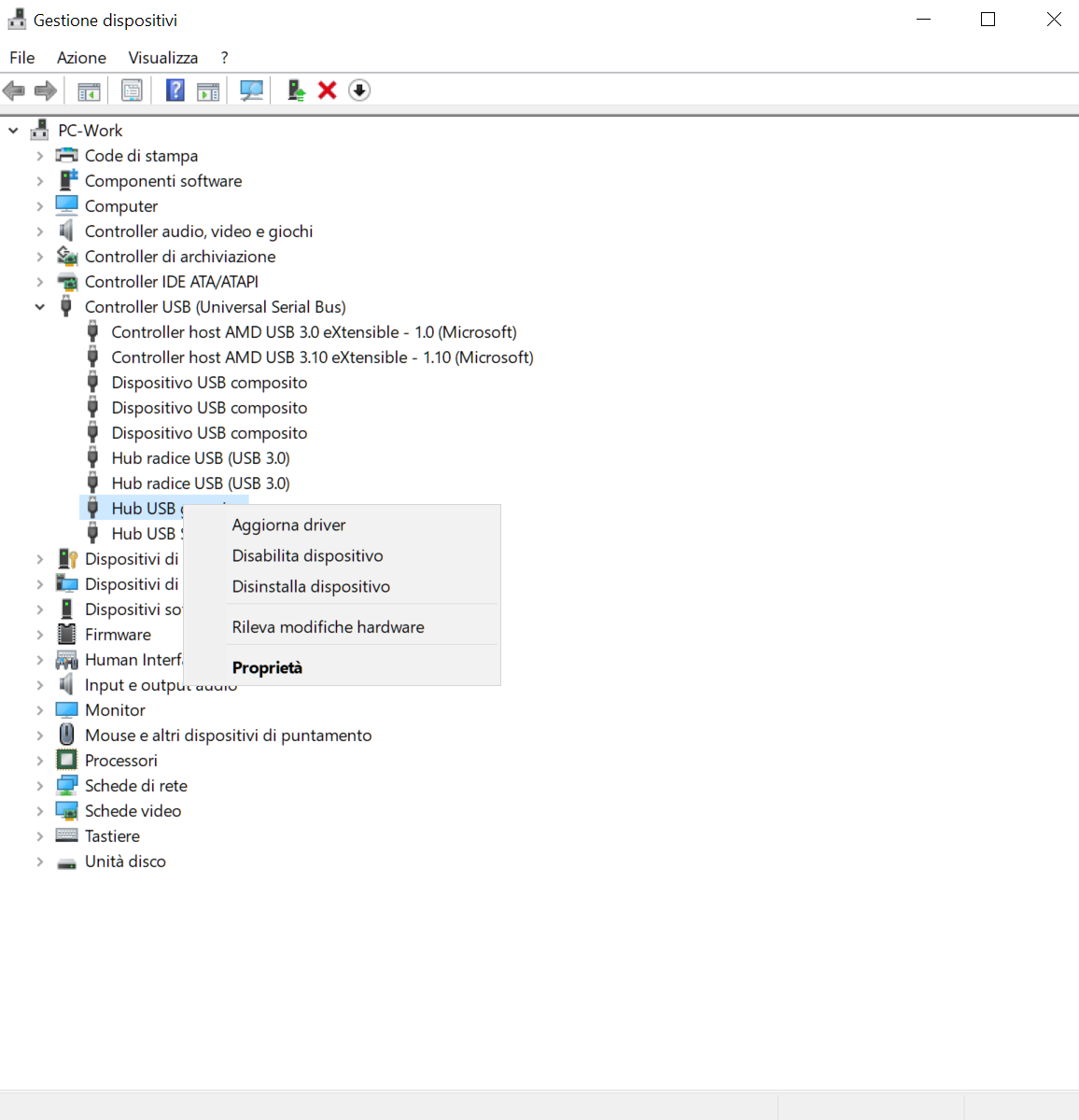The height and width of the screenshot is (1120, 1079).
Task: Click the scan for hardware changes monitor icon
Action: 251,91
